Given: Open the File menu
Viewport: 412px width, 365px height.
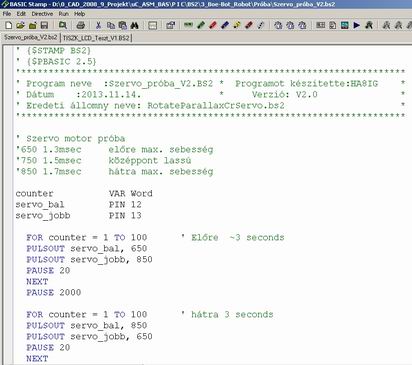Looking at the screenshot, I should 7,14.
